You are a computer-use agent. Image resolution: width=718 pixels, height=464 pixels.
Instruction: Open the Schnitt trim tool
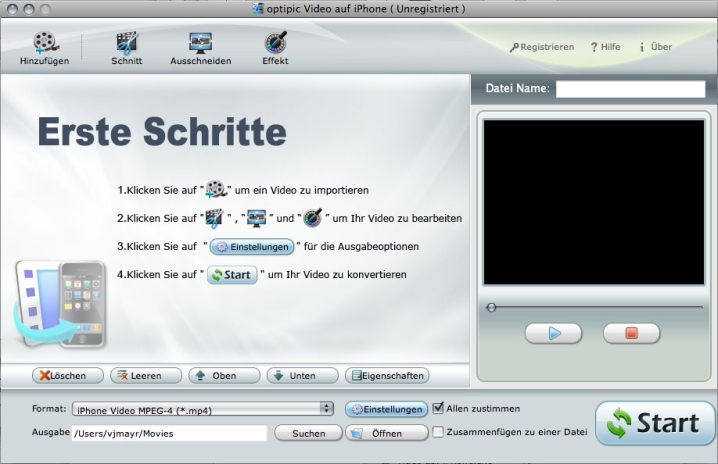coord(127,42)
